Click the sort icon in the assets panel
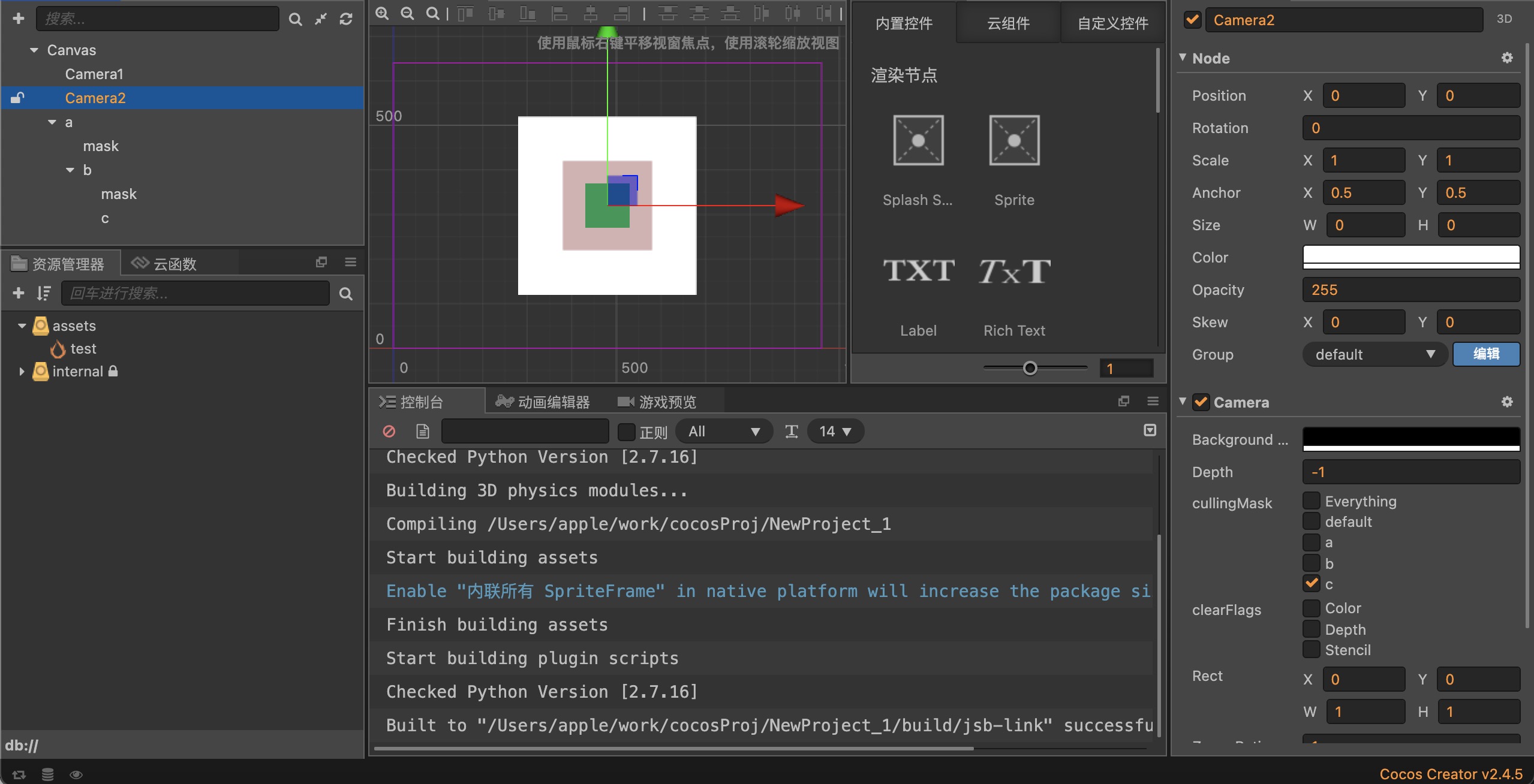Image resolution: width=1534 pixels, height=784 pixels. tap(43, 293)
